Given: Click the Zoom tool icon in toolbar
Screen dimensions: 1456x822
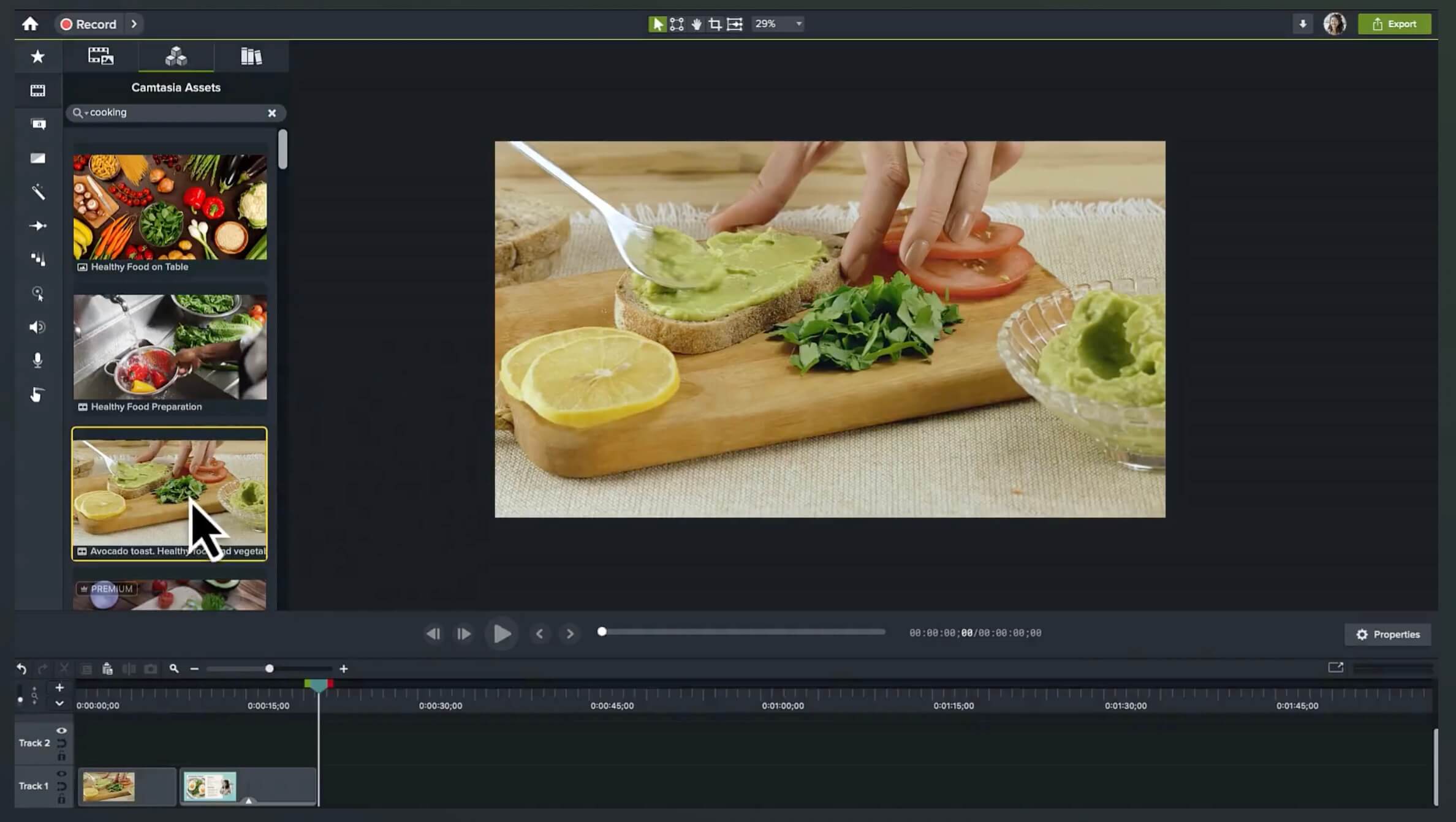Looking at the screenshot, I should (37, 293).
